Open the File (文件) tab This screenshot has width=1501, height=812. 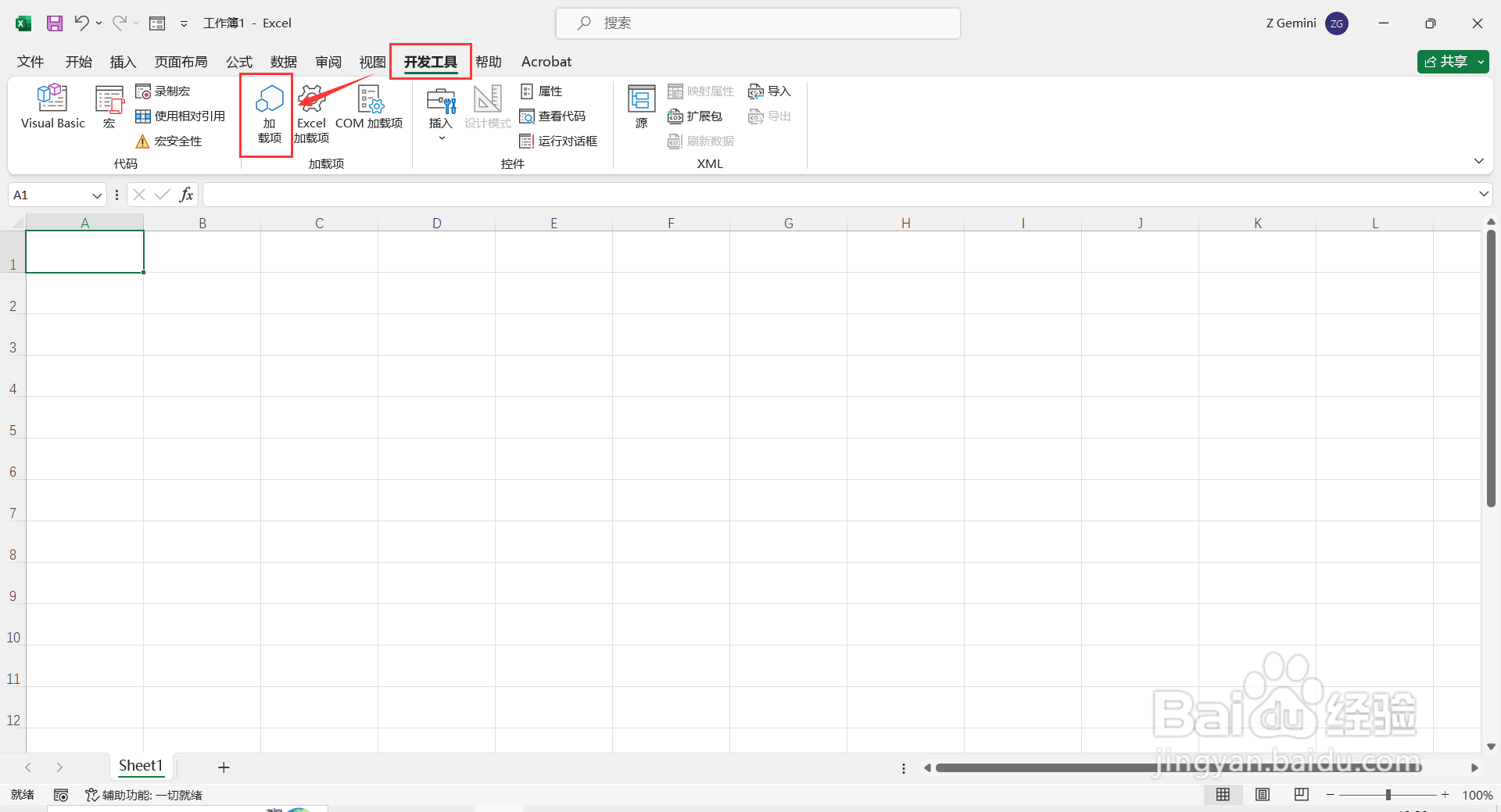pos(30,62)
